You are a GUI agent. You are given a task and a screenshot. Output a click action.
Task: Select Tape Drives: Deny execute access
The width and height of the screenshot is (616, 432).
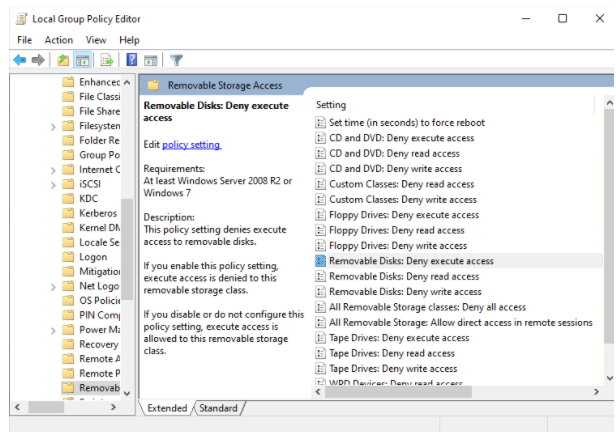(x=399, y=338)
